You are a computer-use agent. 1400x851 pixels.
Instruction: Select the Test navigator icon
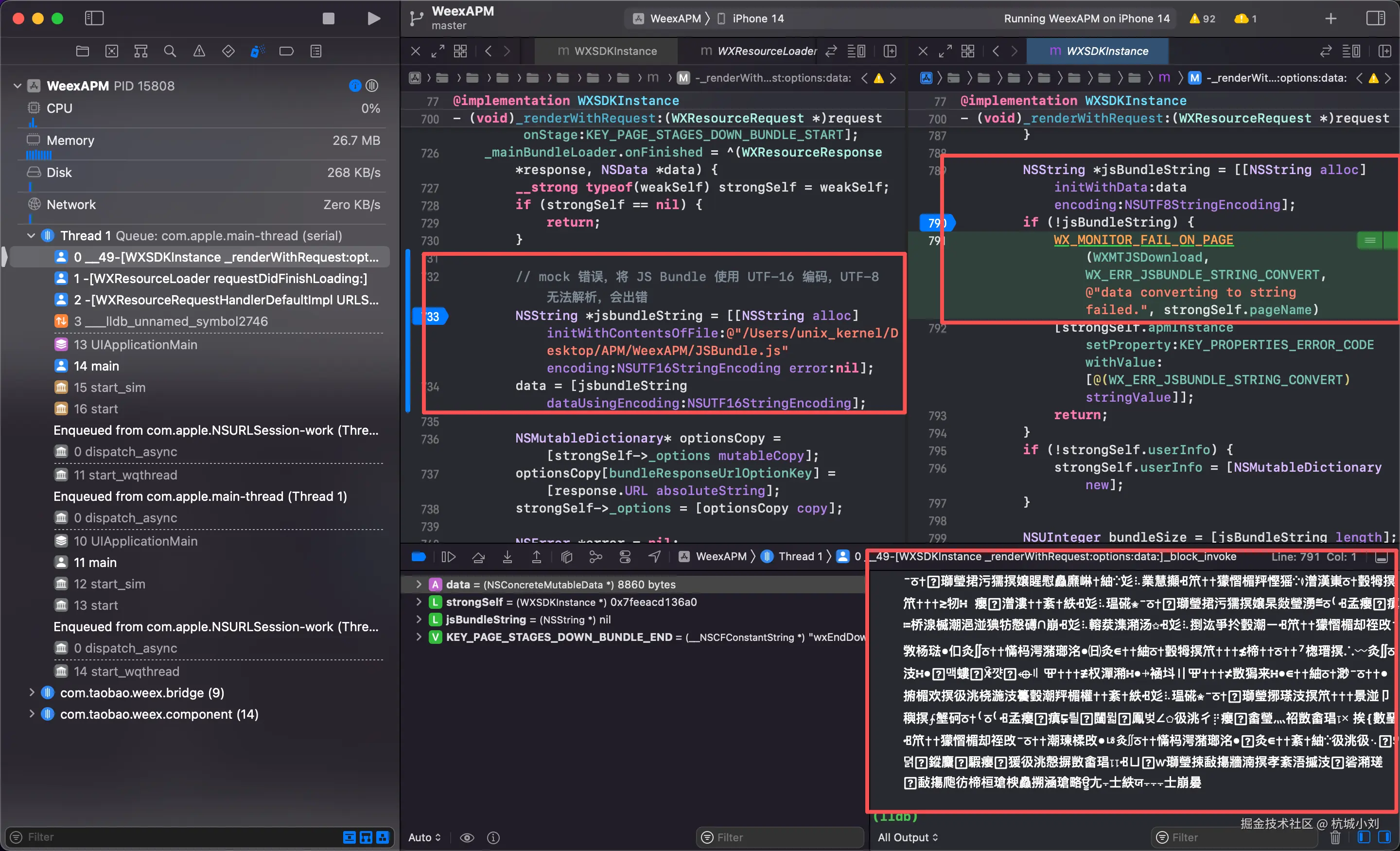(228, 51)
